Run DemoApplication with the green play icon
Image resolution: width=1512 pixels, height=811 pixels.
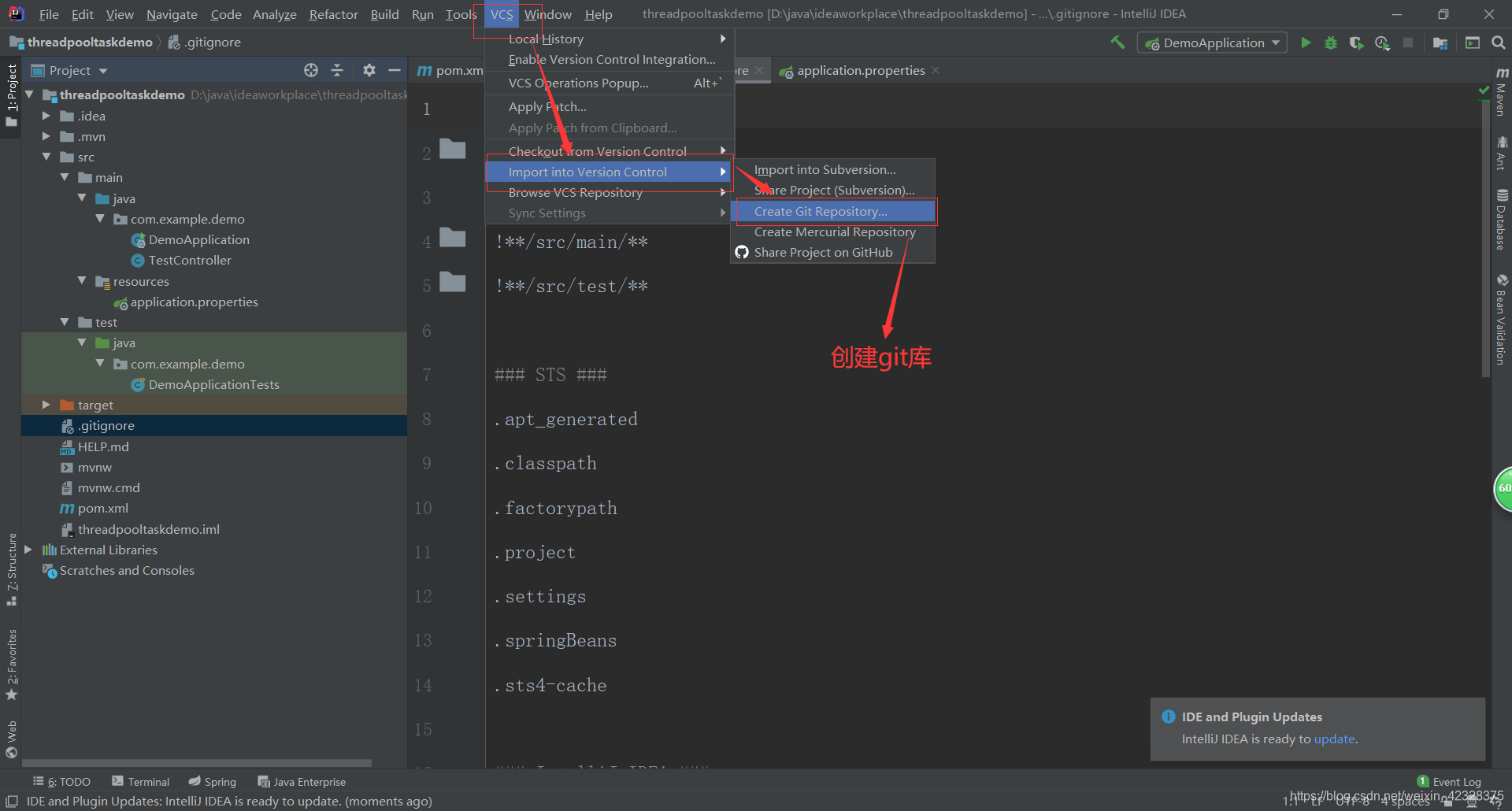1306,43
